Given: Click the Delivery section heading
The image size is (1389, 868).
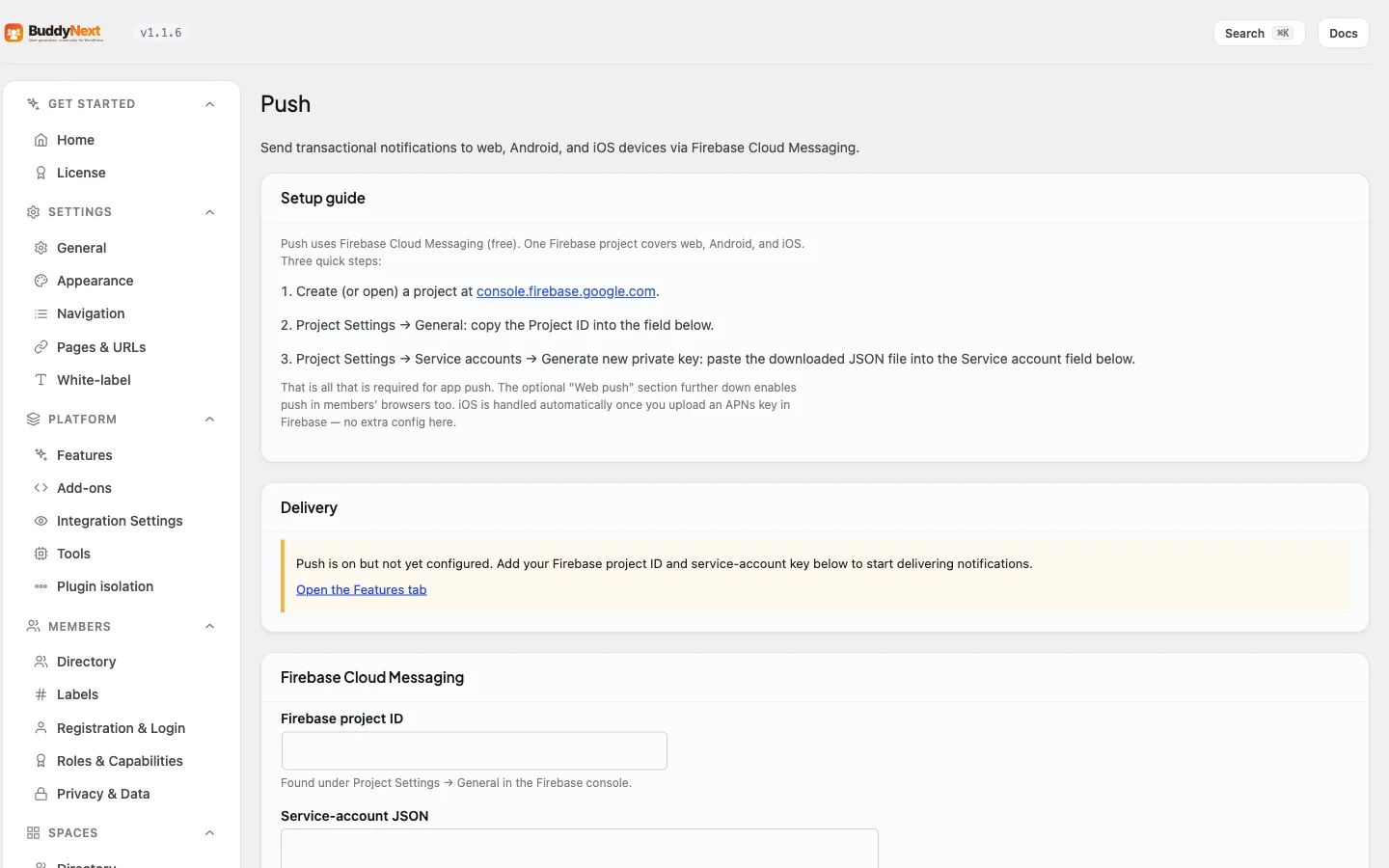Looking at the screenshot, I should click(x=309, y=507).
